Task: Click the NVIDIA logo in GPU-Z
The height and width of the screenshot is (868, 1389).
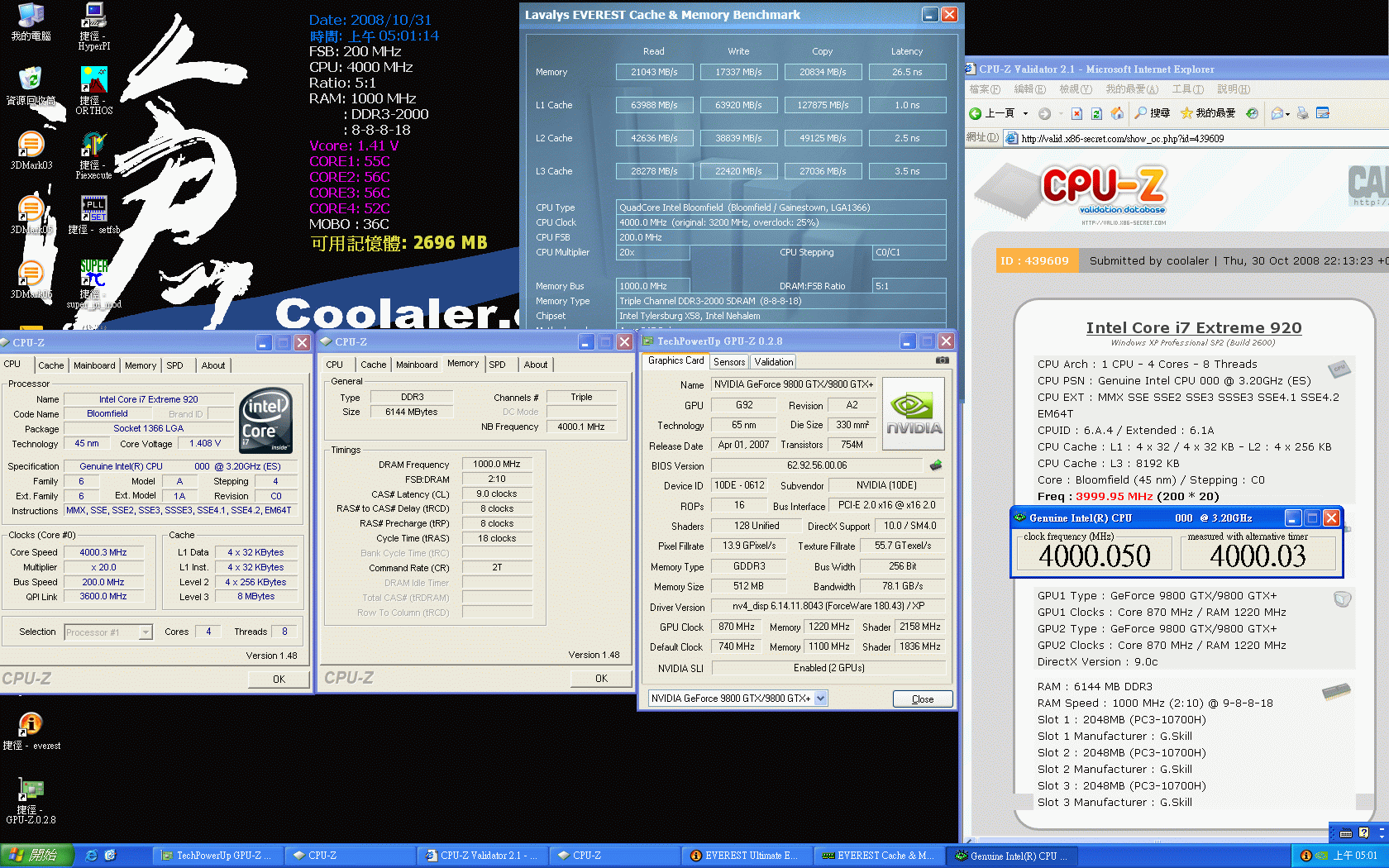Action: 914,413
